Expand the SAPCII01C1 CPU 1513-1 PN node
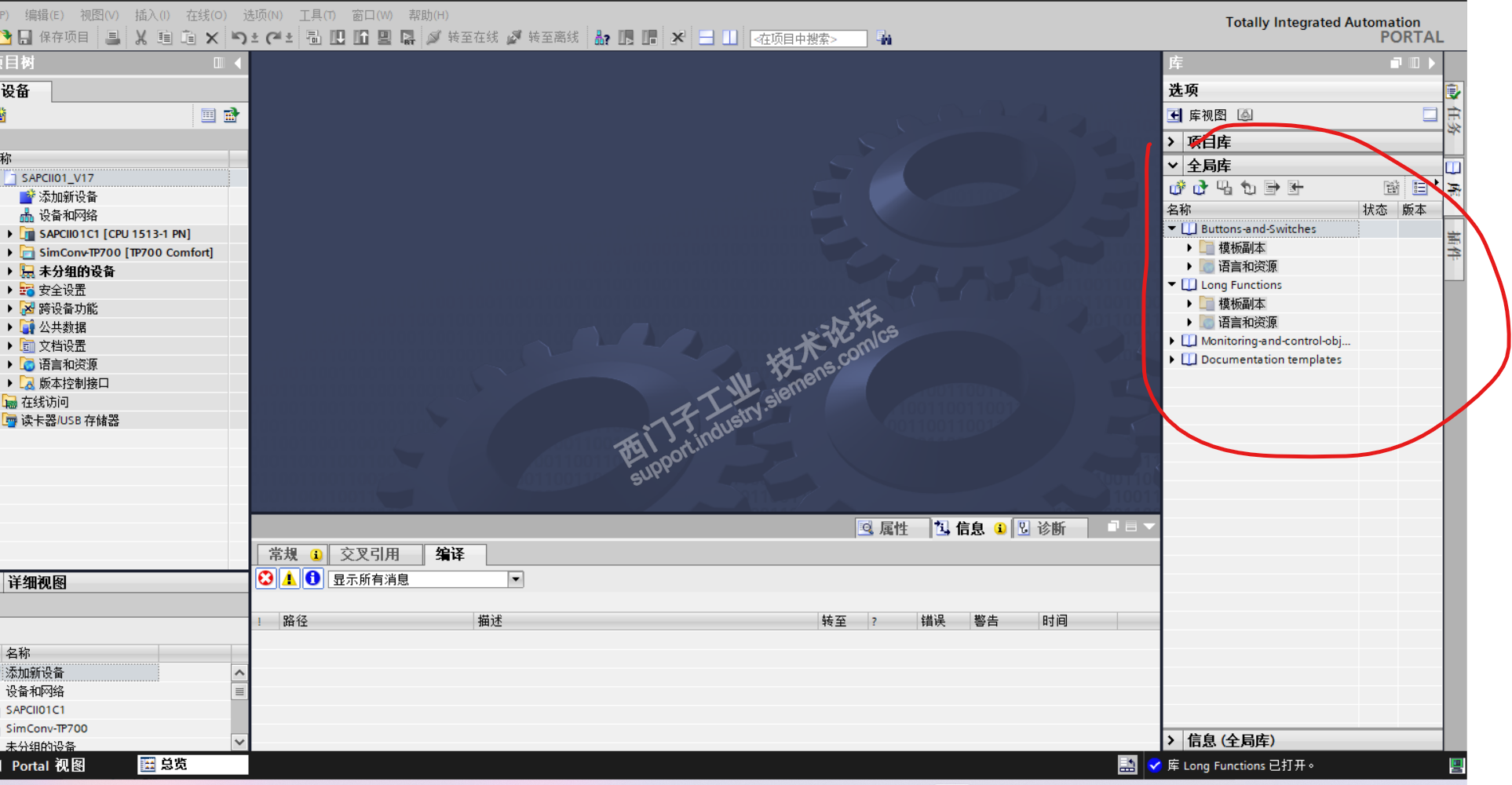Screen dimensions: 1512x785 pos(9,233)
